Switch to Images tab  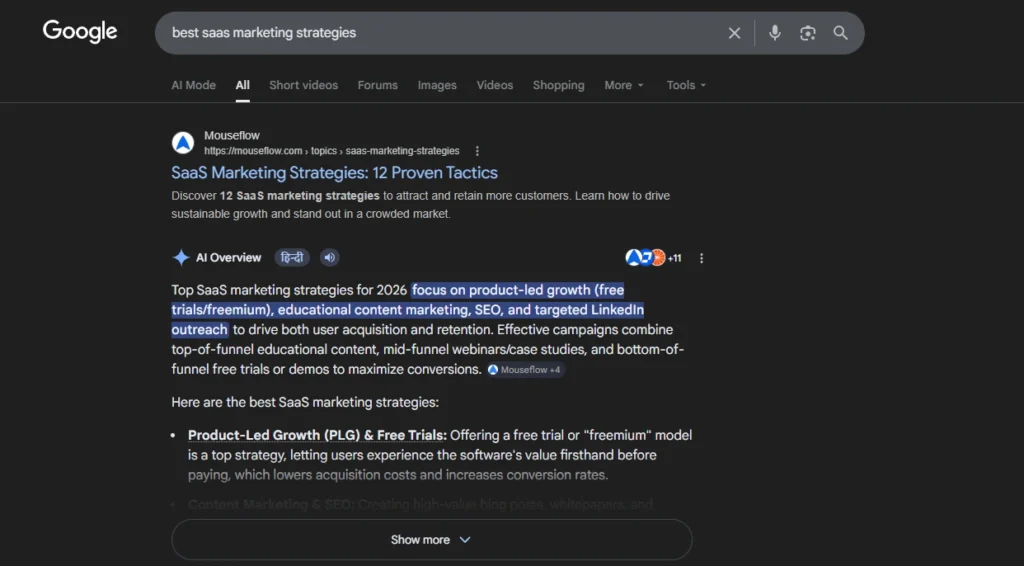pyautogui.click(x=437, y=85)
